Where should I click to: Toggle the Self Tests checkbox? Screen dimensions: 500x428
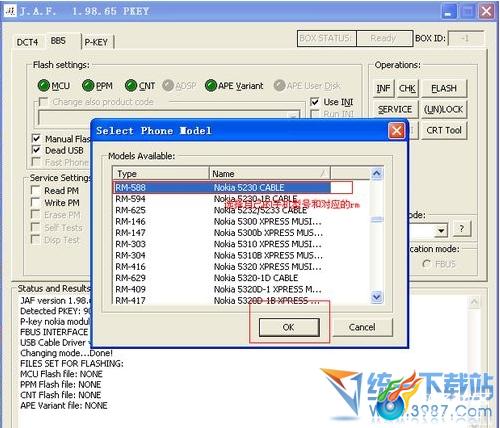coord(35,227)
